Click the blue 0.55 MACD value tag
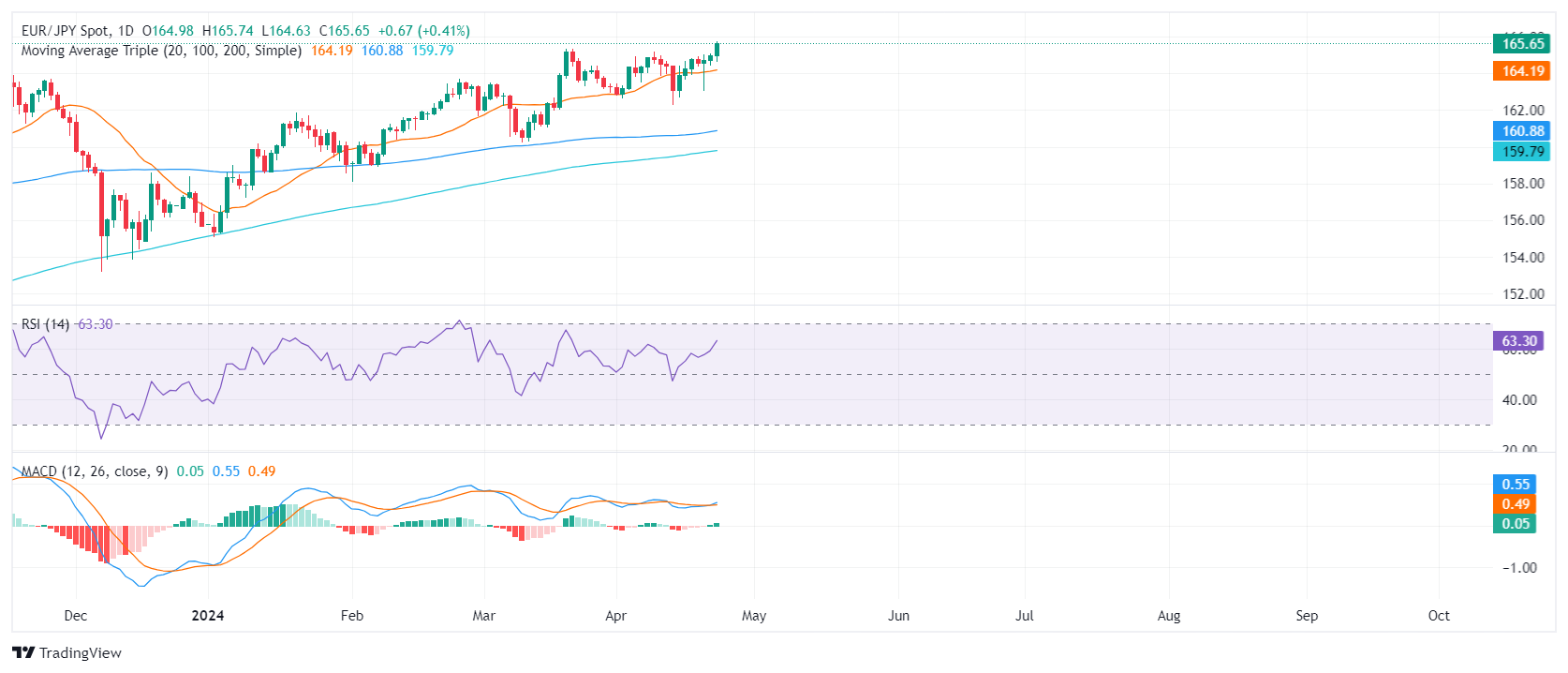The image size is (1568, 673). (1515, 485)
